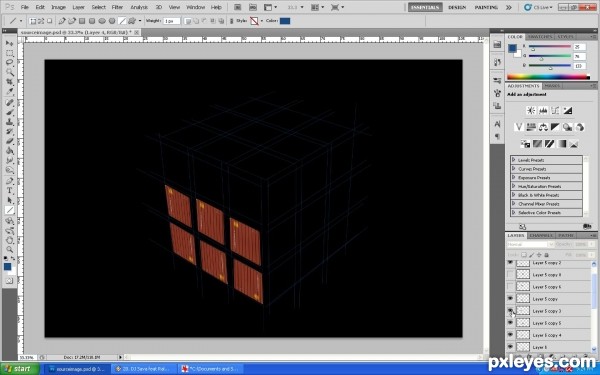Select the Pen tool
This screenshot has width=600, height=375.
coord(10,181)
